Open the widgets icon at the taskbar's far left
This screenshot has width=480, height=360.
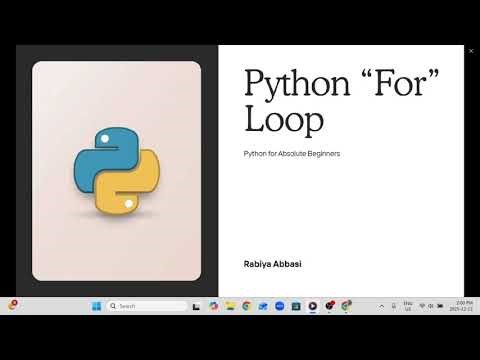pyautogui.click(x=13, y=305)
